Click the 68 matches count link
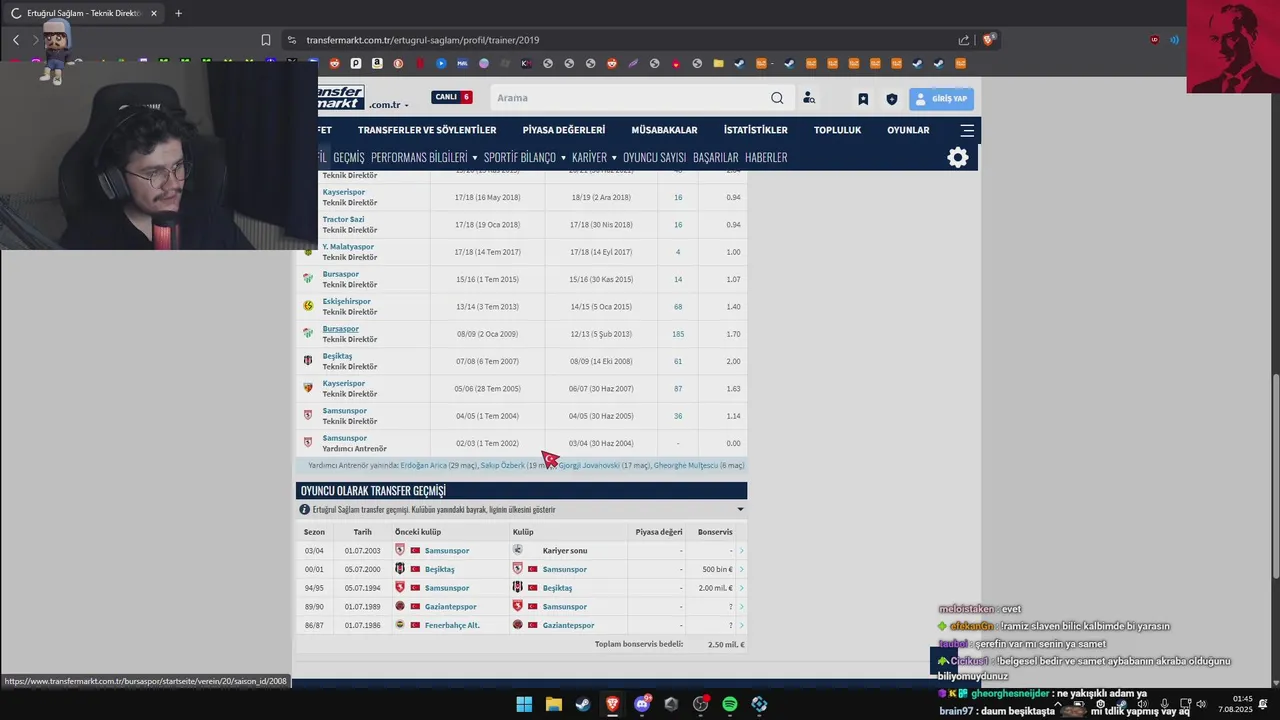Viewport: 1280px width, 720px height. (678, 307)
